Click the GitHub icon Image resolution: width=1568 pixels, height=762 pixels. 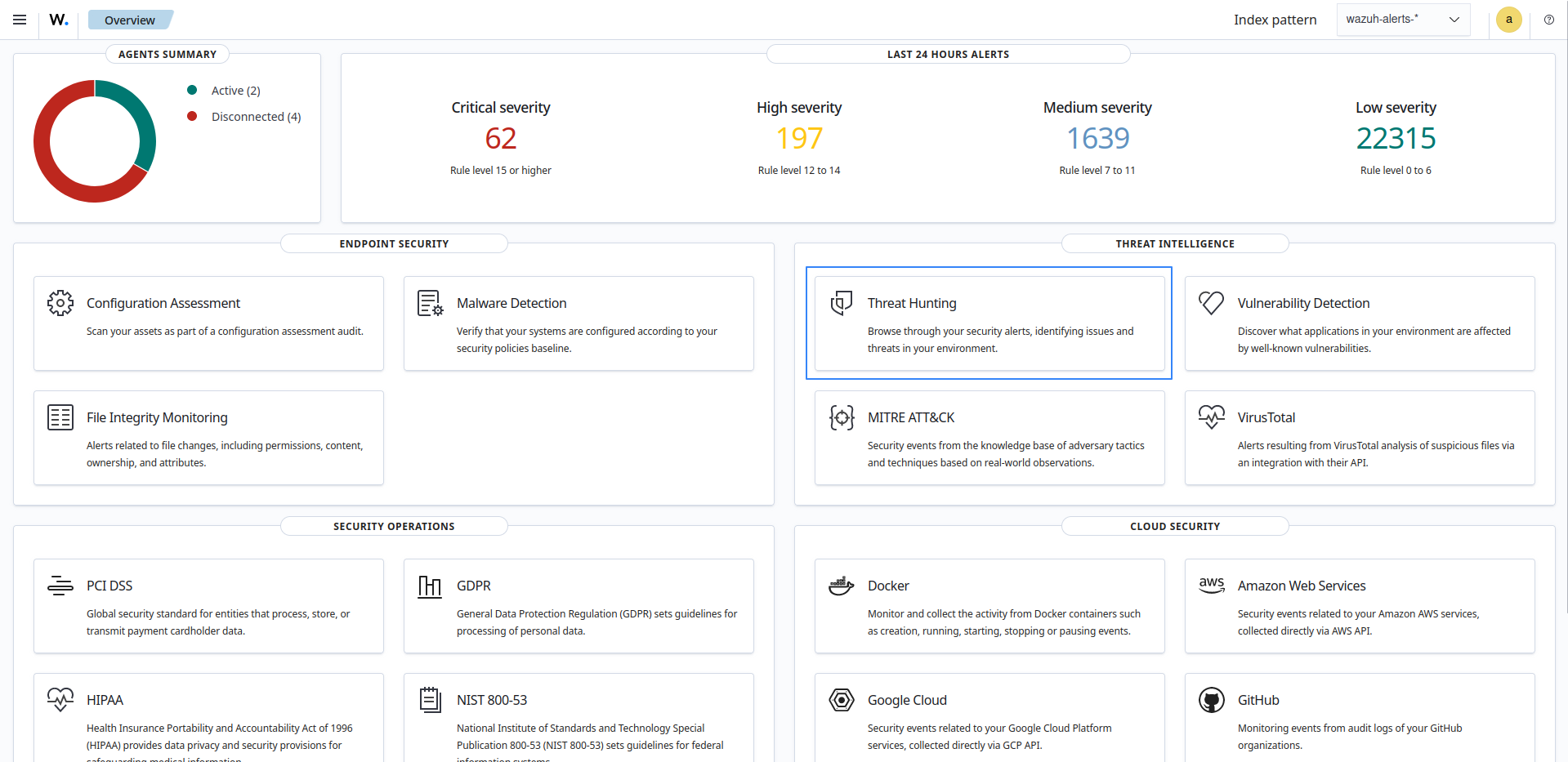click(1212, 699)
